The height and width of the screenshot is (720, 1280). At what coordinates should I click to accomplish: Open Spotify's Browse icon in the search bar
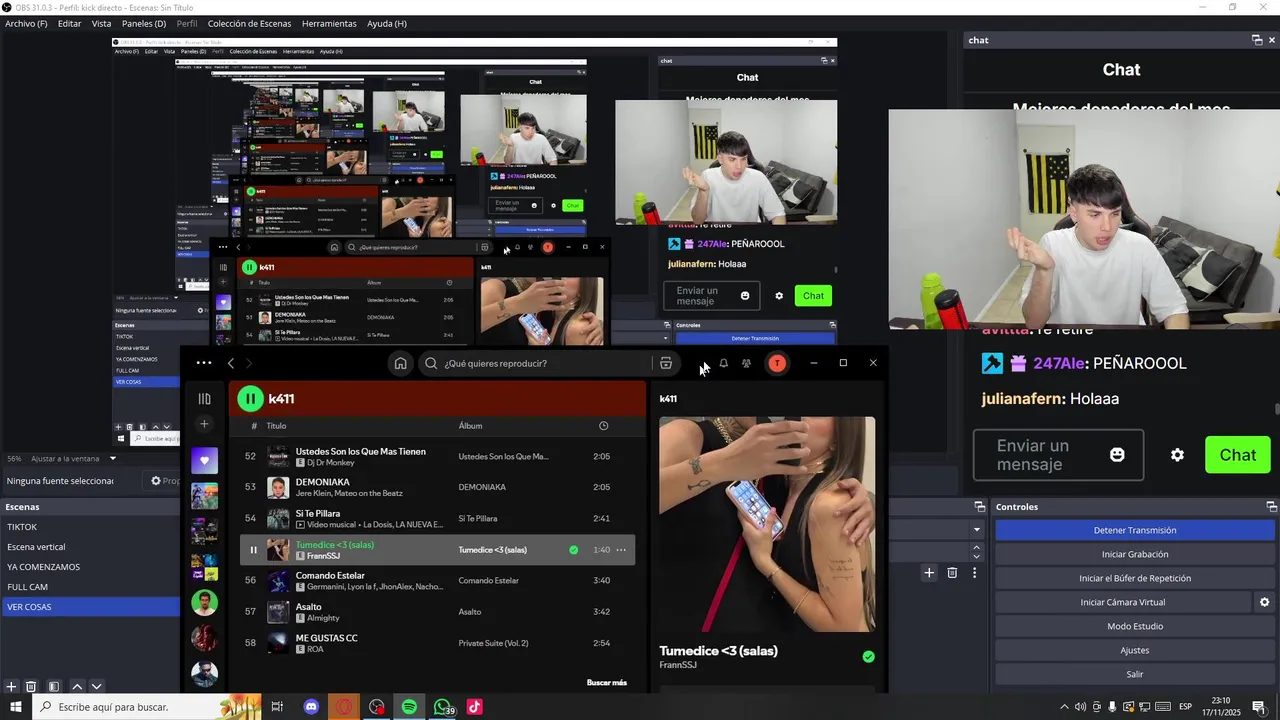(666, 363)
